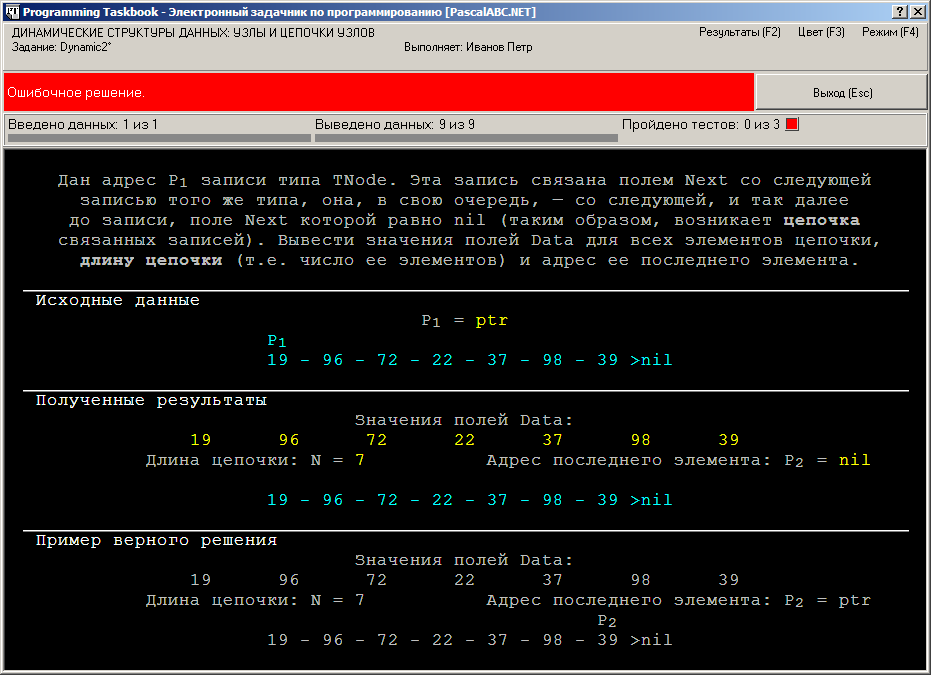
Task: Click the Полученные результаты section heading
Action: tap(151, 401)
